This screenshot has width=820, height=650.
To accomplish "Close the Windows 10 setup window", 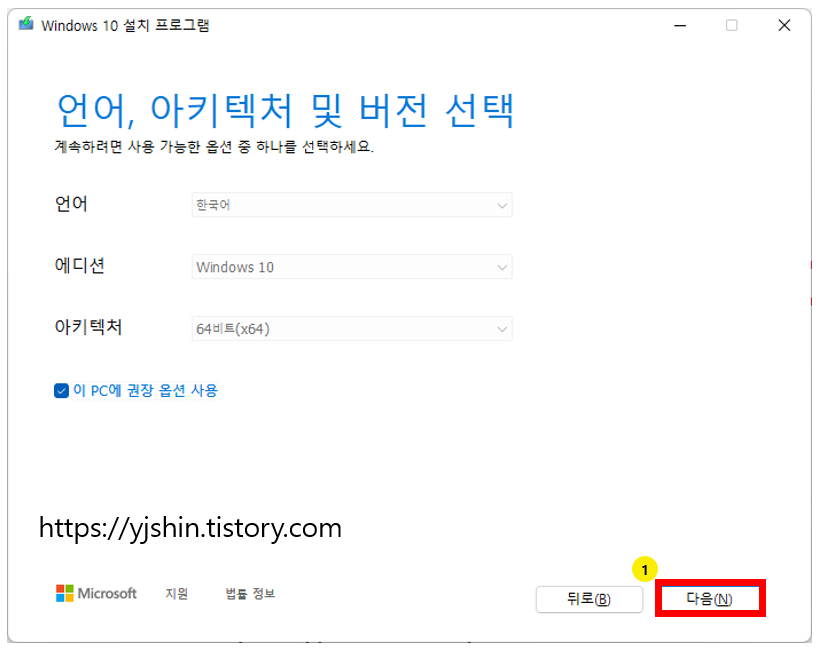I will click(x=784, y=25).
